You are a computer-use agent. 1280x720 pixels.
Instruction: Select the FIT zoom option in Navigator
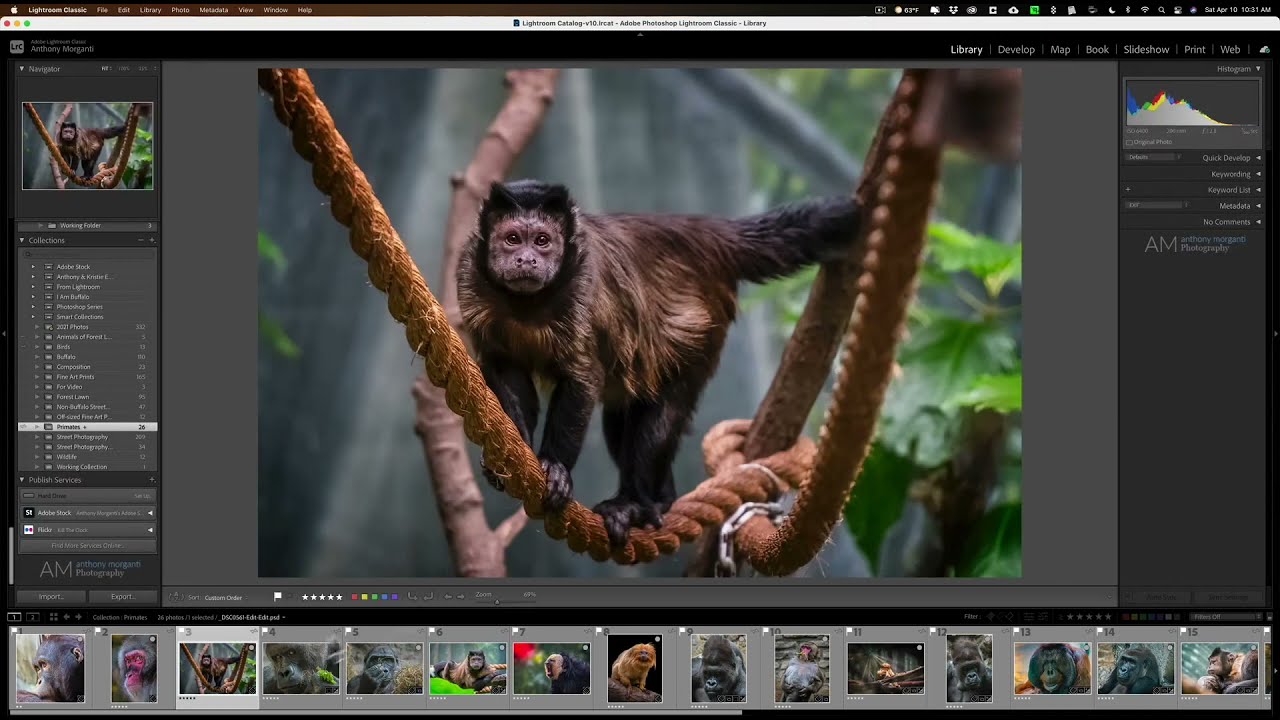105,69
